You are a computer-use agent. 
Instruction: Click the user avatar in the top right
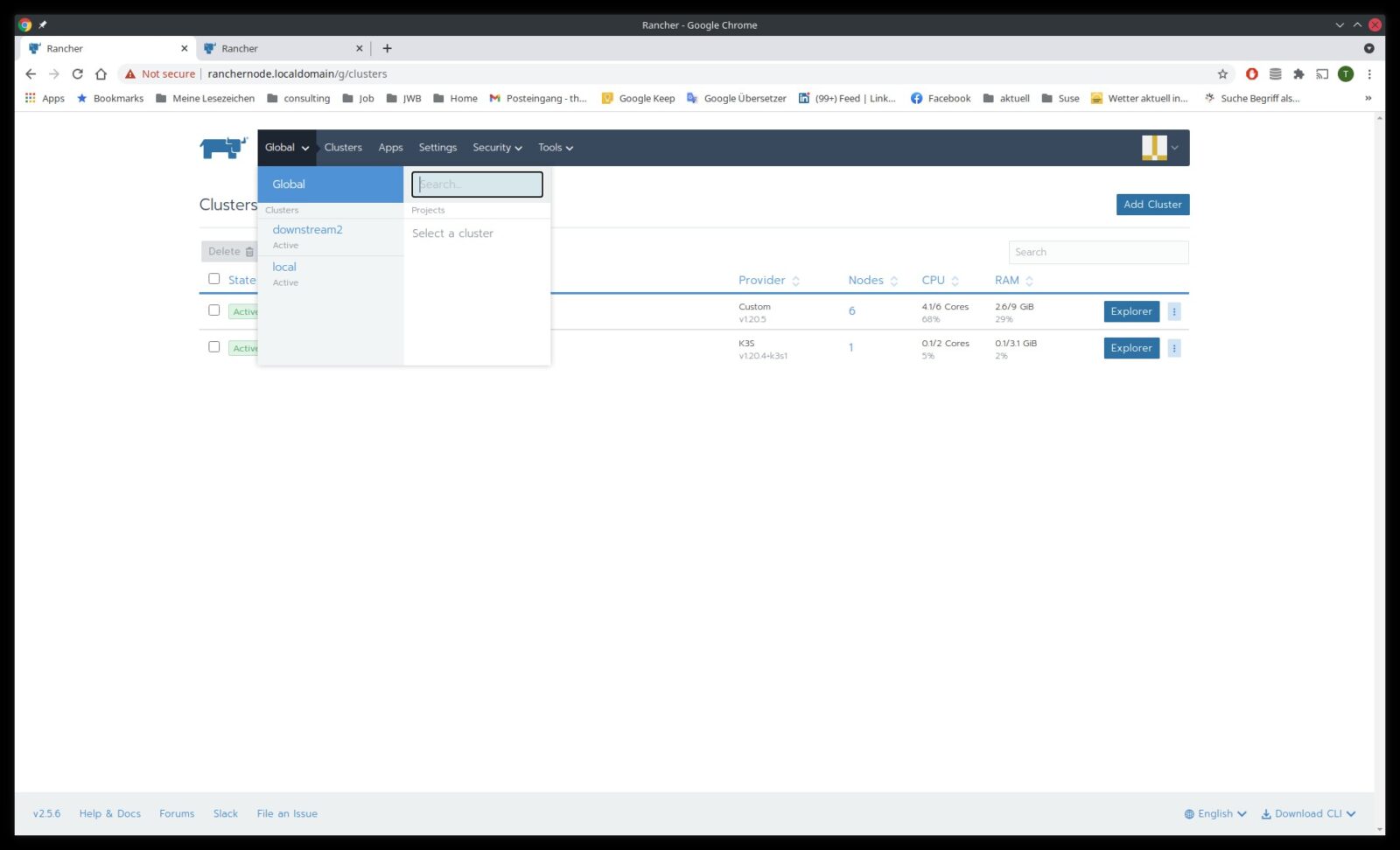click(1156, 147)
